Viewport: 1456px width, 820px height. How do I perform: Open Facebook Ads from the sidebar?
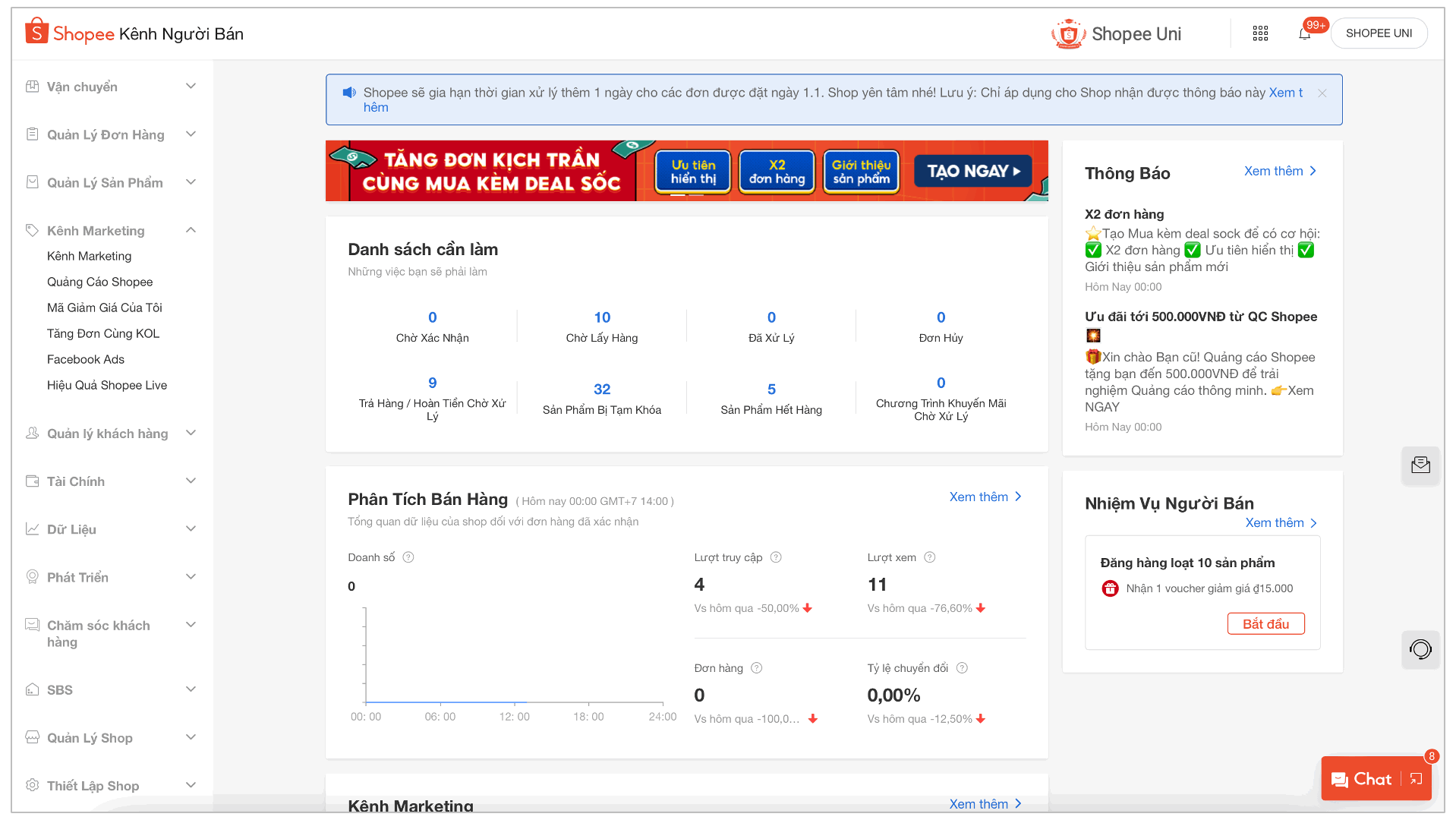(x=85, y=359)
